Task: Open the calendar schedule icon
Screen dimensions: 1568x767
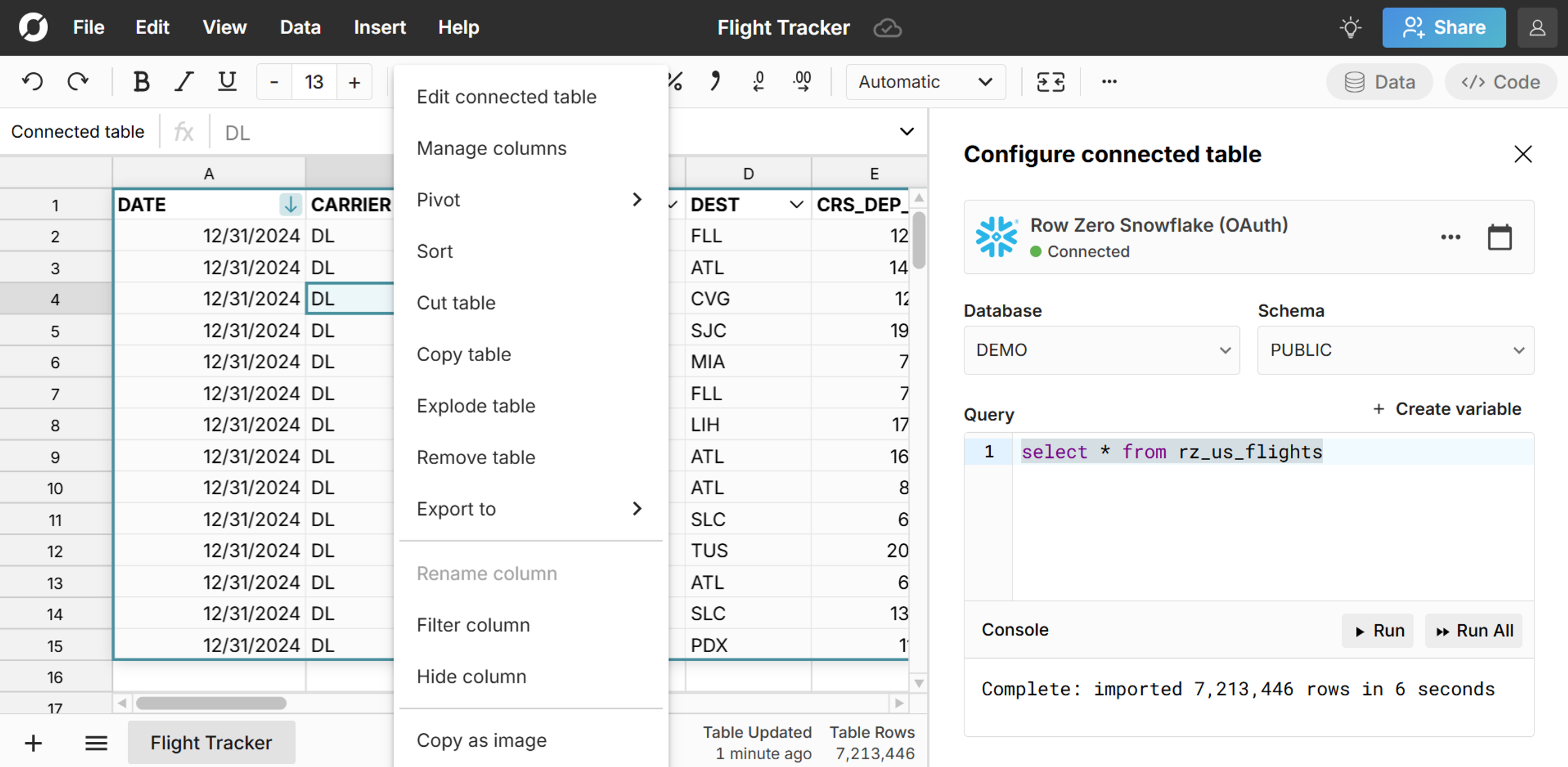Action: (1499, 237)
